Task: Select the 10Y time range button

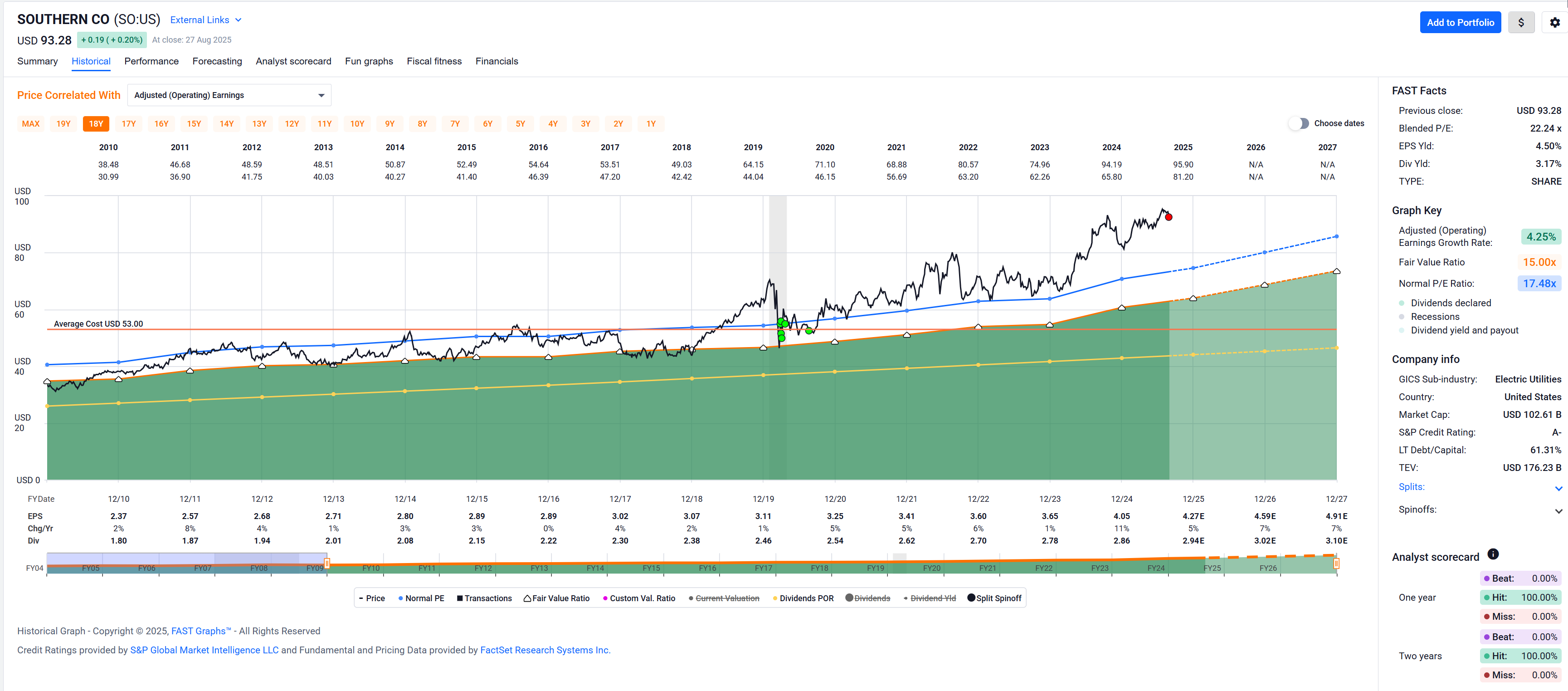Action: [357, 123]
